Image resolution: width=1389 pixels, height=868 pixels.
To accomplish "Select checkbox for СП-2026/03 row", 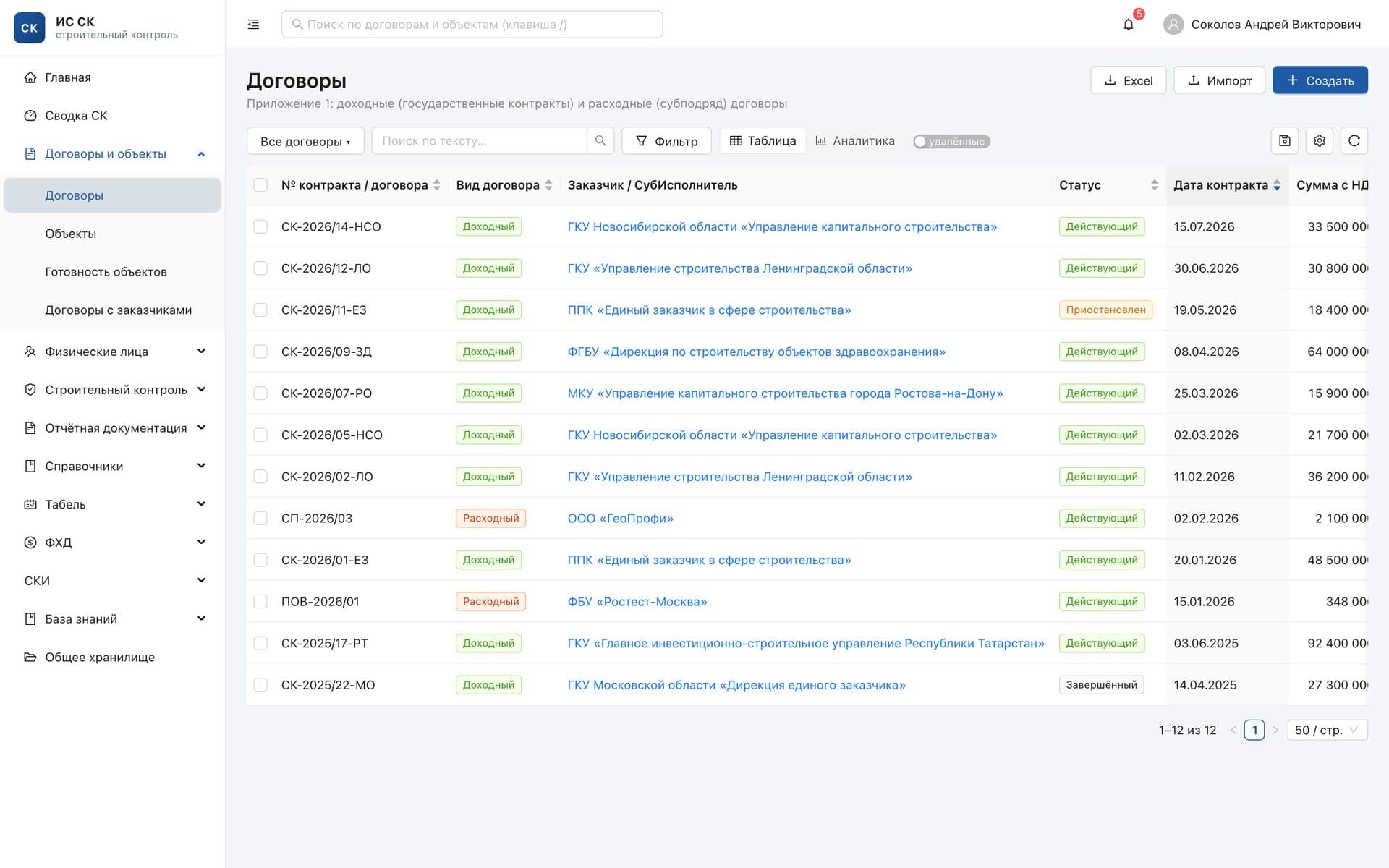I will click(260, 518).
